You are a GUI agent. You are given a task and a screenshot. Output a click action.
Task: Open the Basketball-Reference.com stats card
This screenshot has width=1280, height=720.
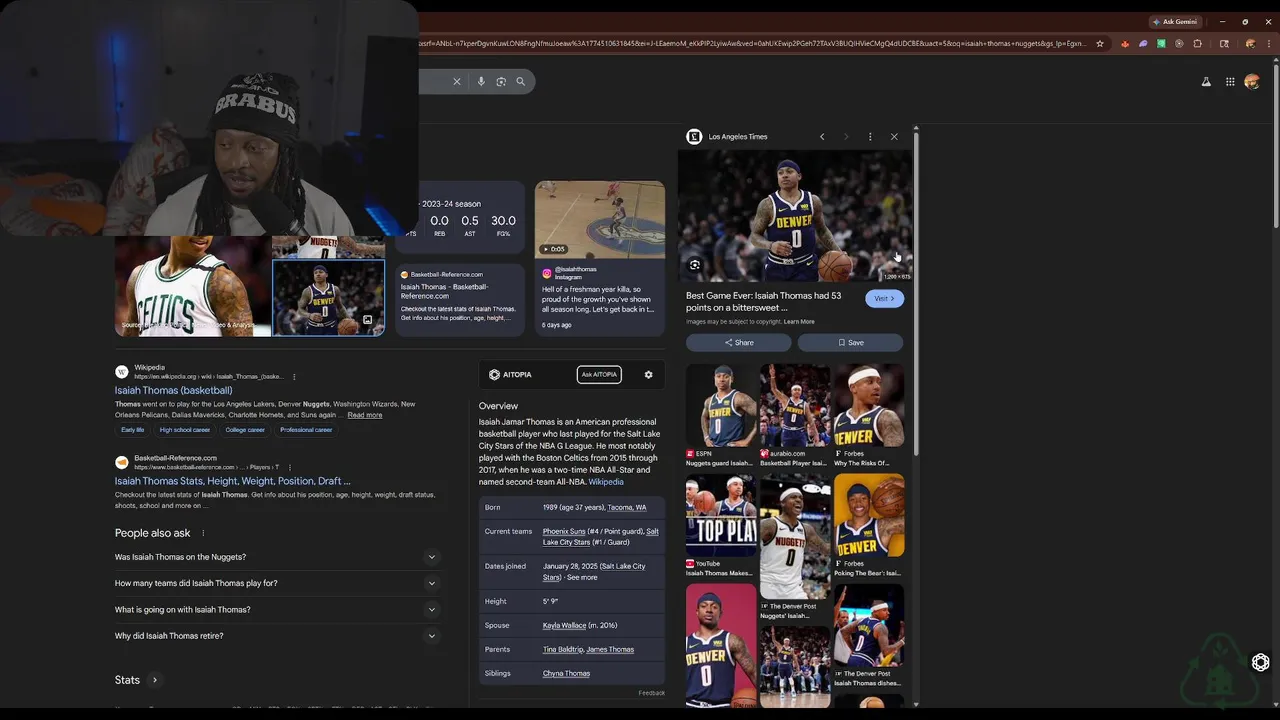(x=460, y=299)
